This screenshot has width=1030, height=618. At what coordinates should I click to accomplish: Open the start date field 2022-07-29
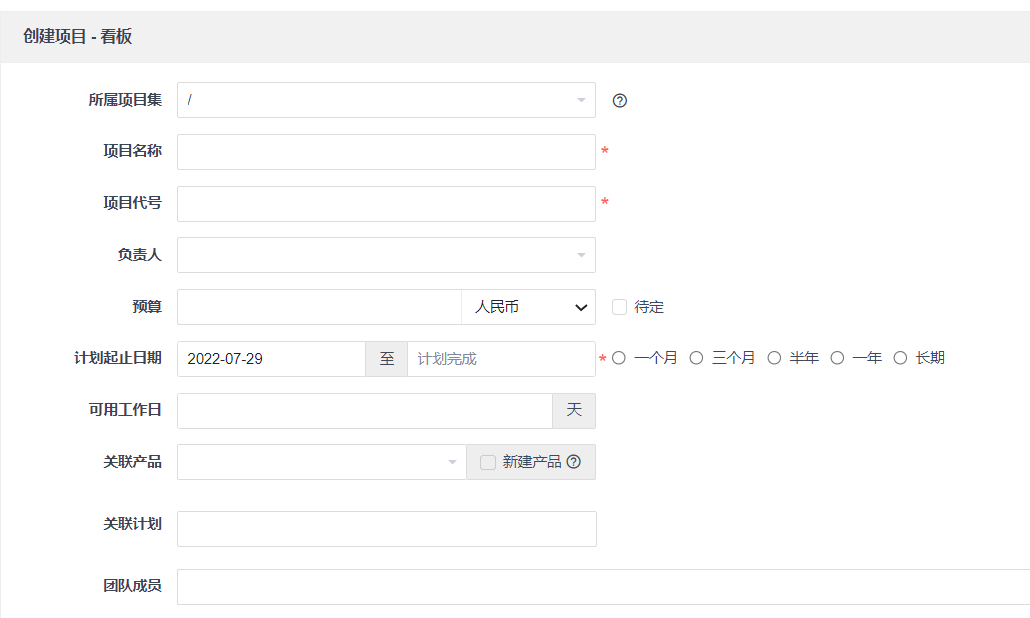(x=271, y=359)
